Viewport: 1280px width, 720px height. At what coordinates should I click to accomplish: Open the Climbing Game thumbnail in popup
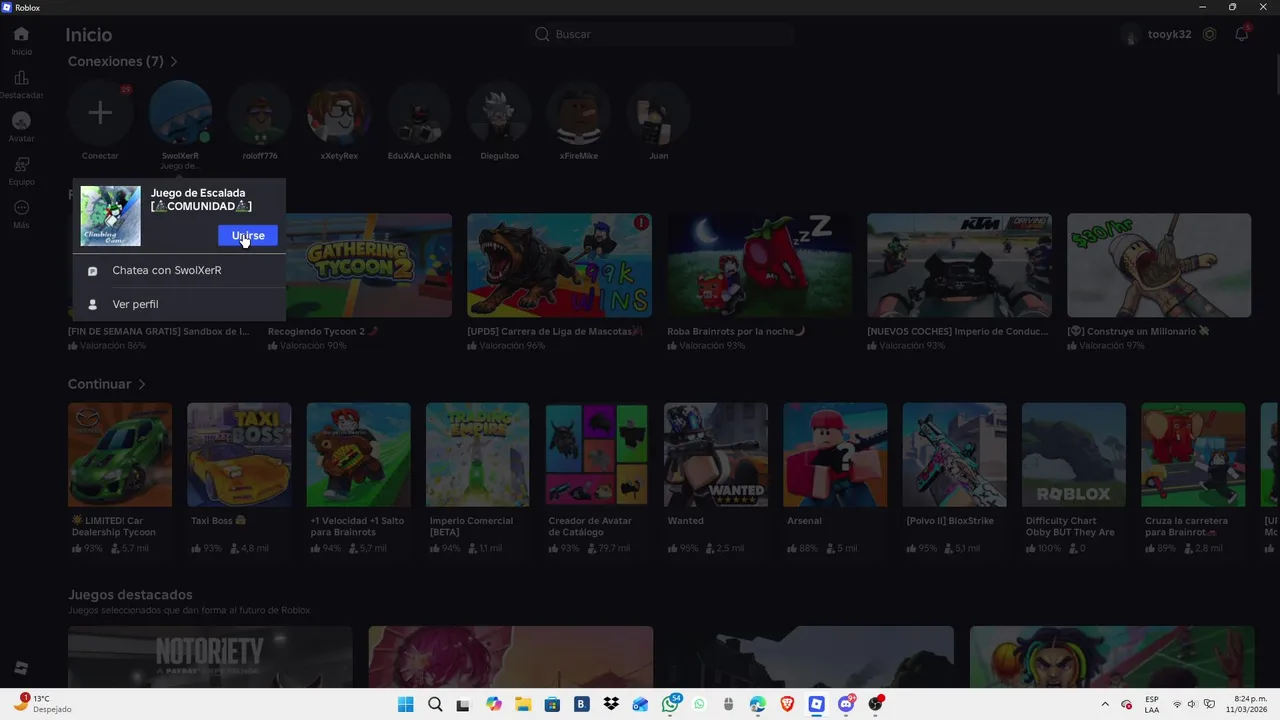click(110, 216)
